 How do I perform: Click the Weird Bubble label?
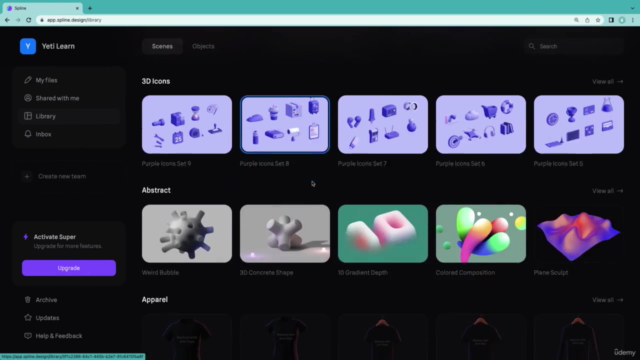(160, 273)
